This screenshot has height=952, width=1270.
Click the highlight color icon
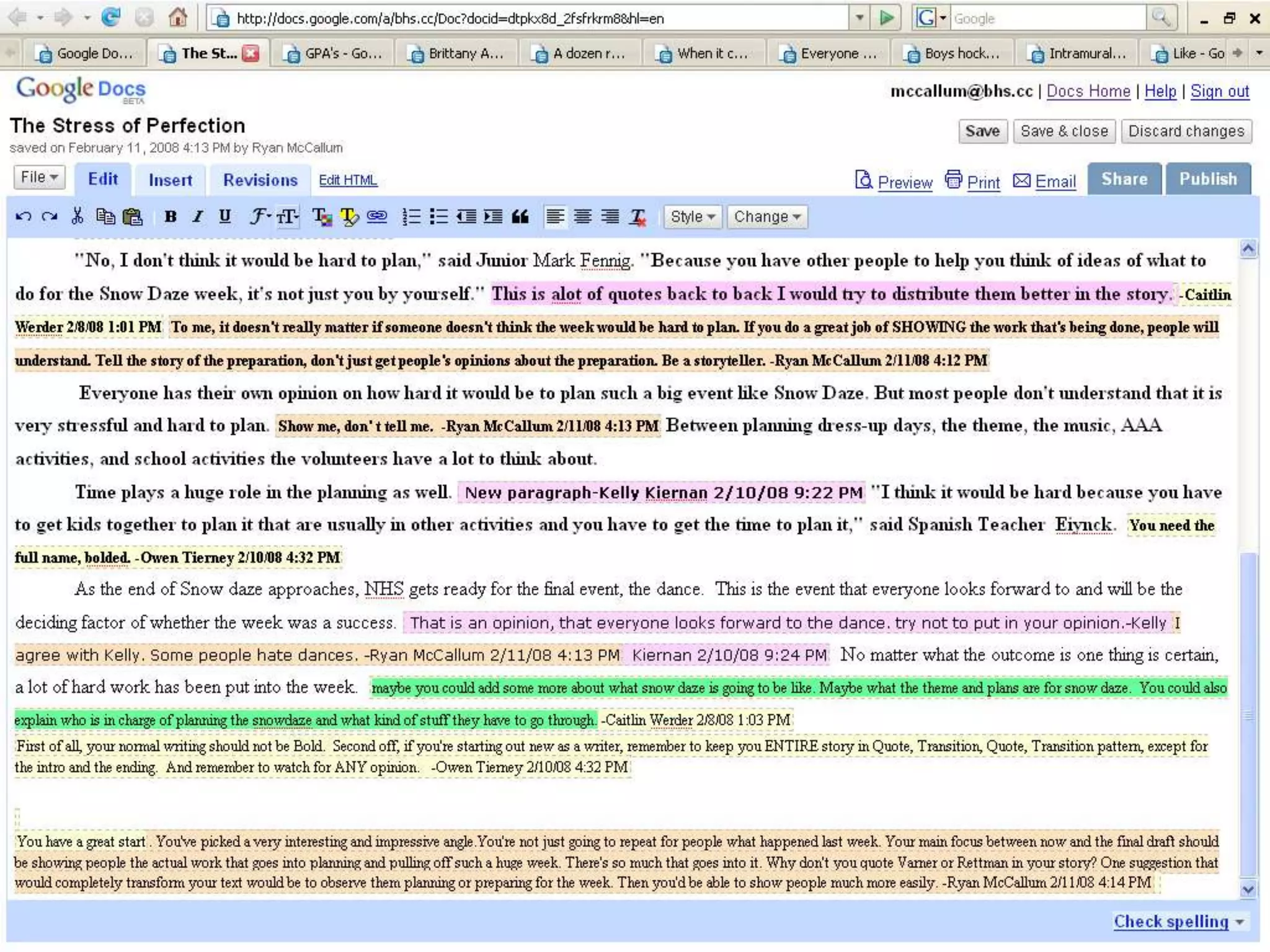point(349,217)
